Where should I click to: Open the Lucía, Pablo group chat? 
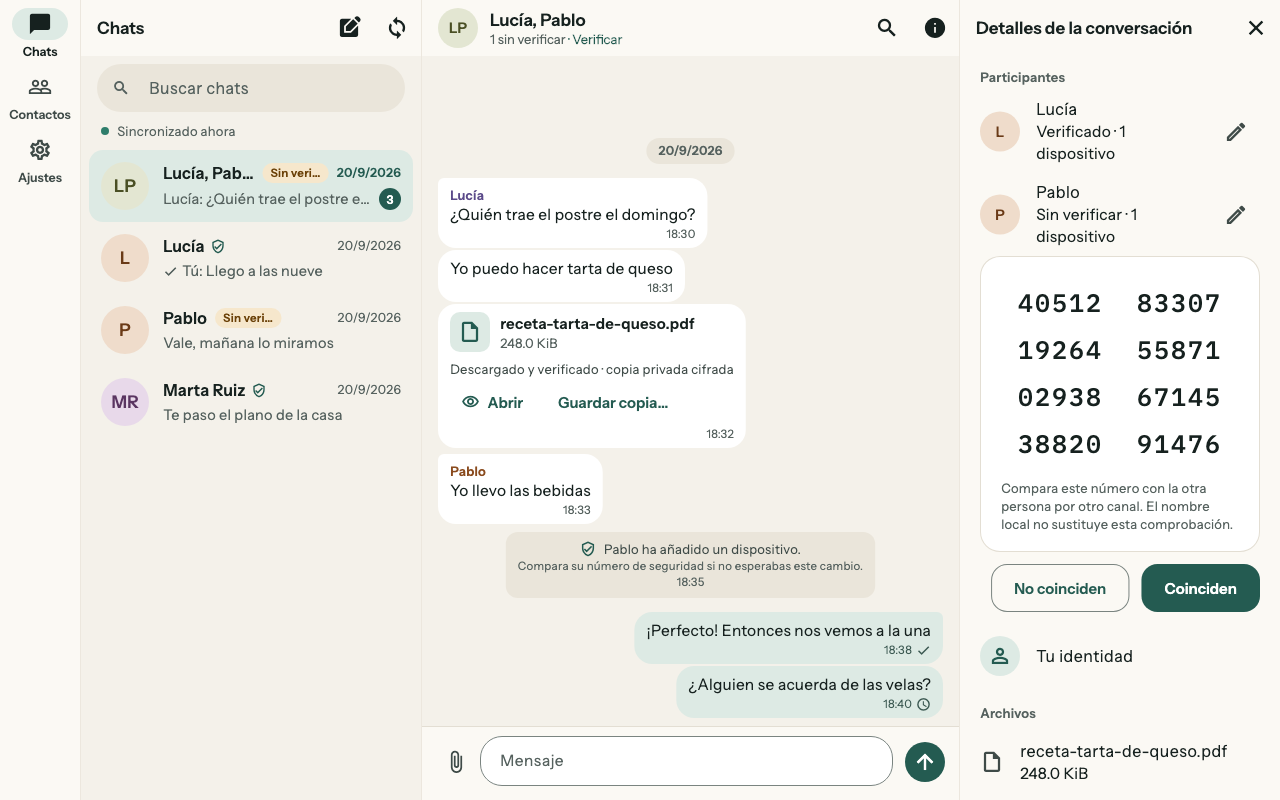click(x=251, y=186)
